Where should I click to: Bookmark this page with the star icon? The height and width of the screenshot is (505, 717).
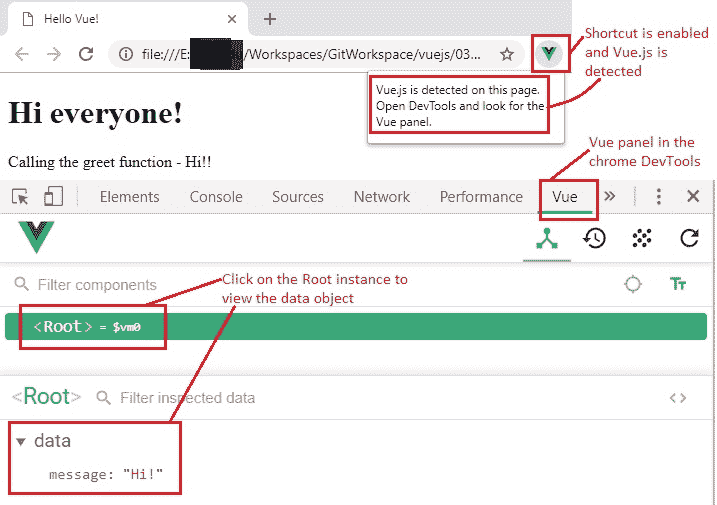507,54
